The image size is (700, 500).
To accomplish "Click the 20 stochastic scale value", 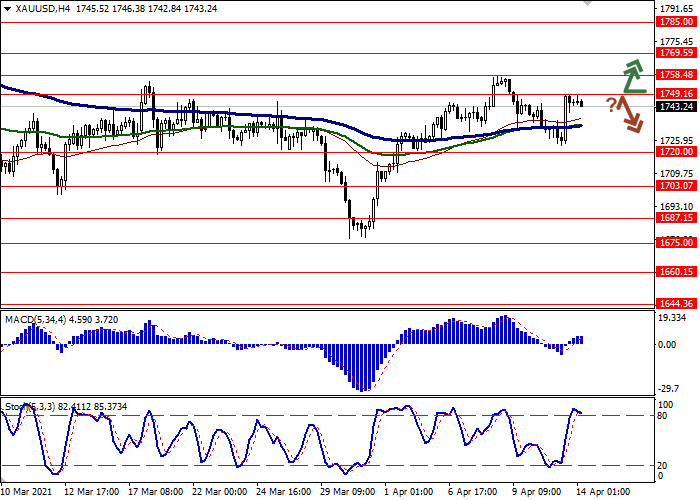I will pyautogui.click(x=663, y=466).
